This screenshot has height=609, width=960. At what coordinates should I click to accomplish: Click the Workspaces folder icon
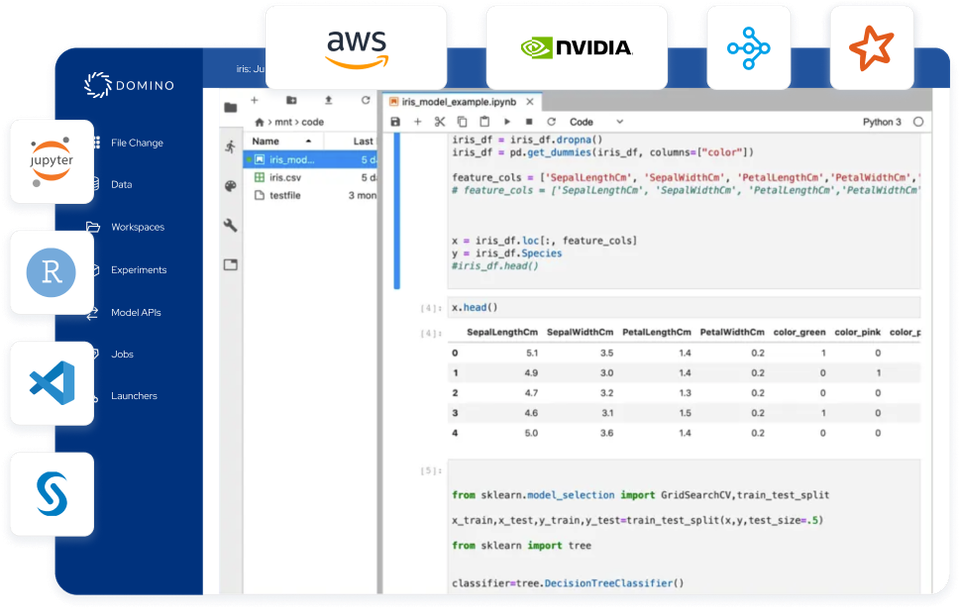point(93,227)
